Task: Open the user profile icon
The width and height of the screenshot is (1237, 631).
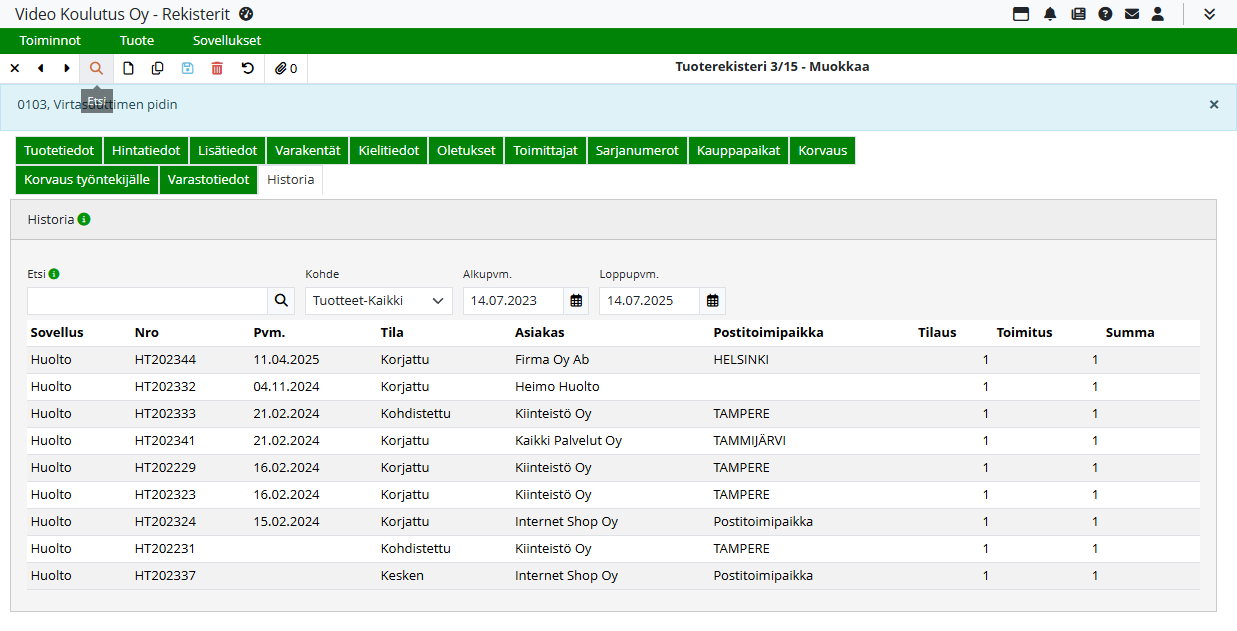Action: point(1158,14)
